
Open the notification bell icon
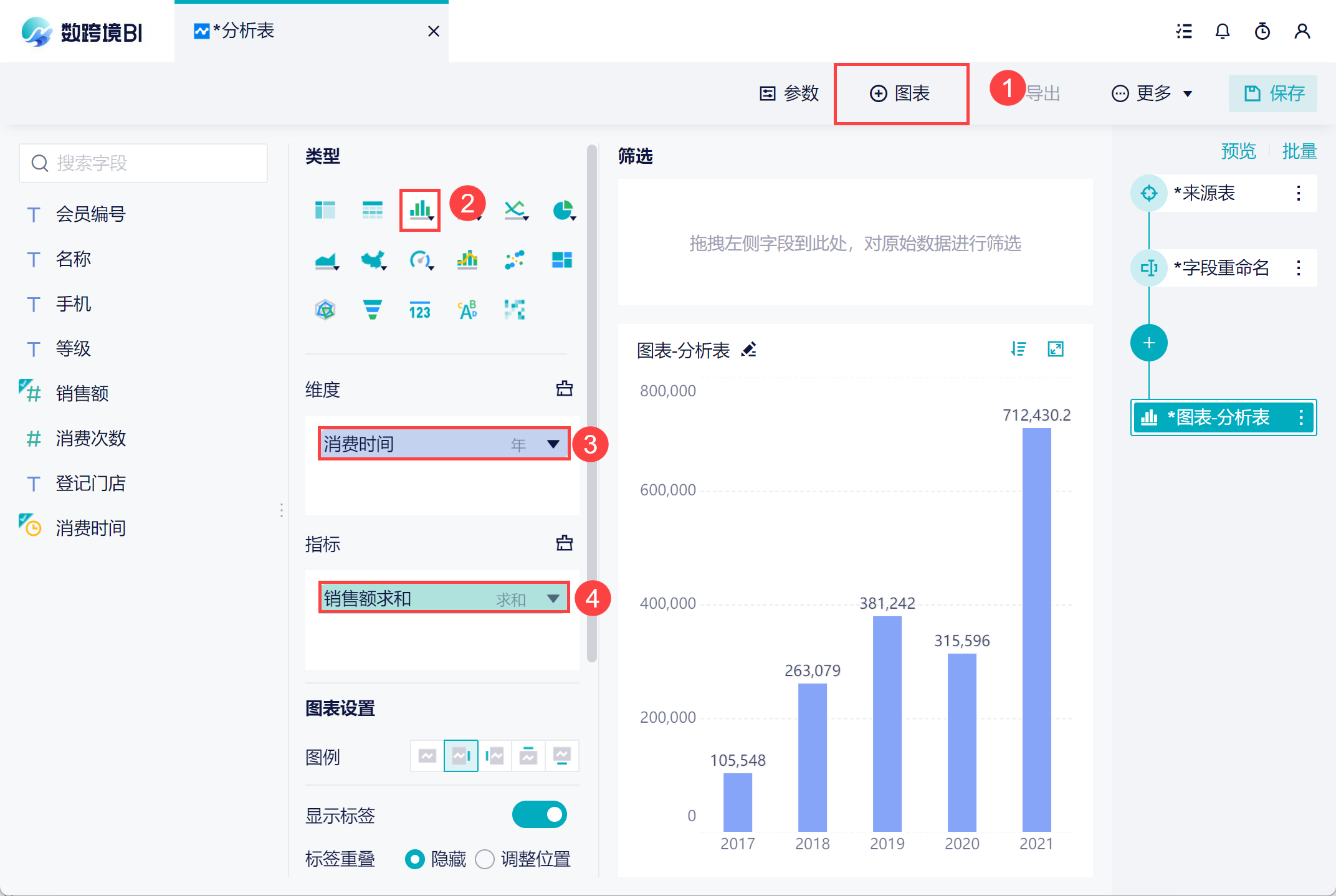(x=1222, y=31)
